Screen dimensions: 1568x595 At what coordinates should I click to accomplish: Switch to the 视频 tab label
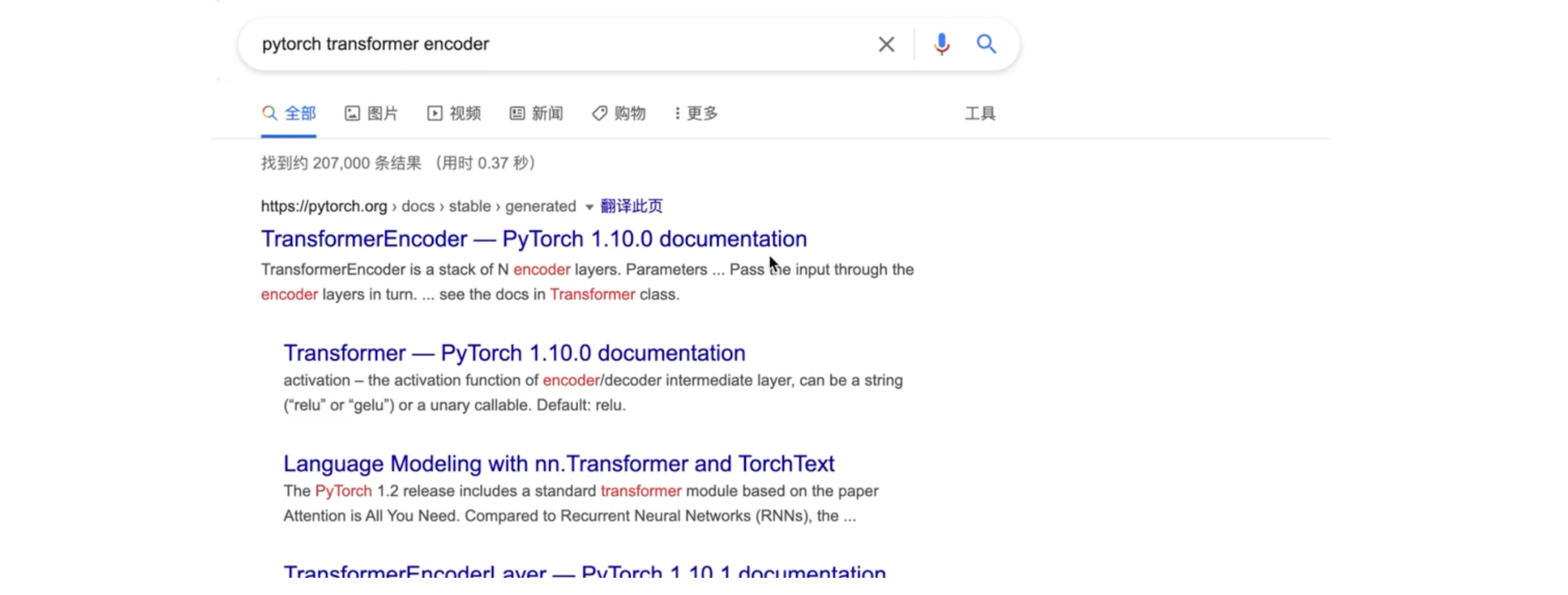pos(465,113)
